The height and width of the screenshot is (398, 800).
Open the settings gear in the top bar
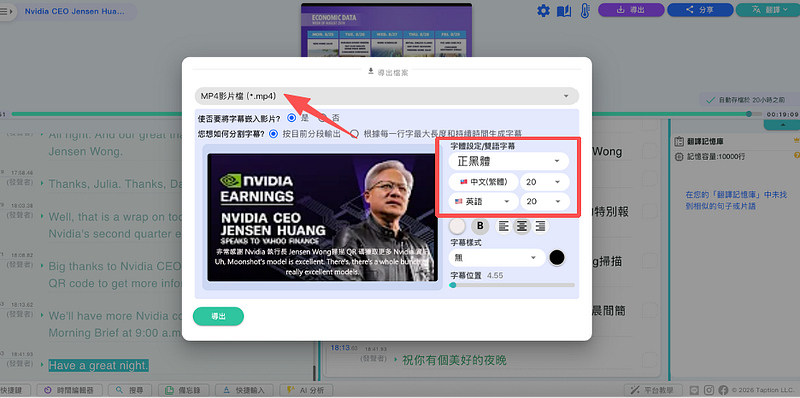543,10
